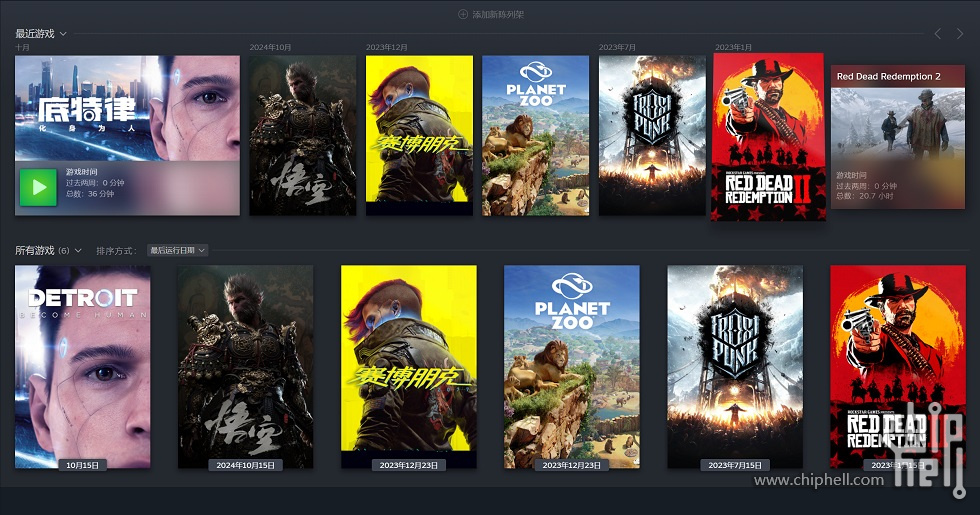Screen dimensions: 980x515
Task: Go to the previous page of recent games
Action: pos(938,34)
